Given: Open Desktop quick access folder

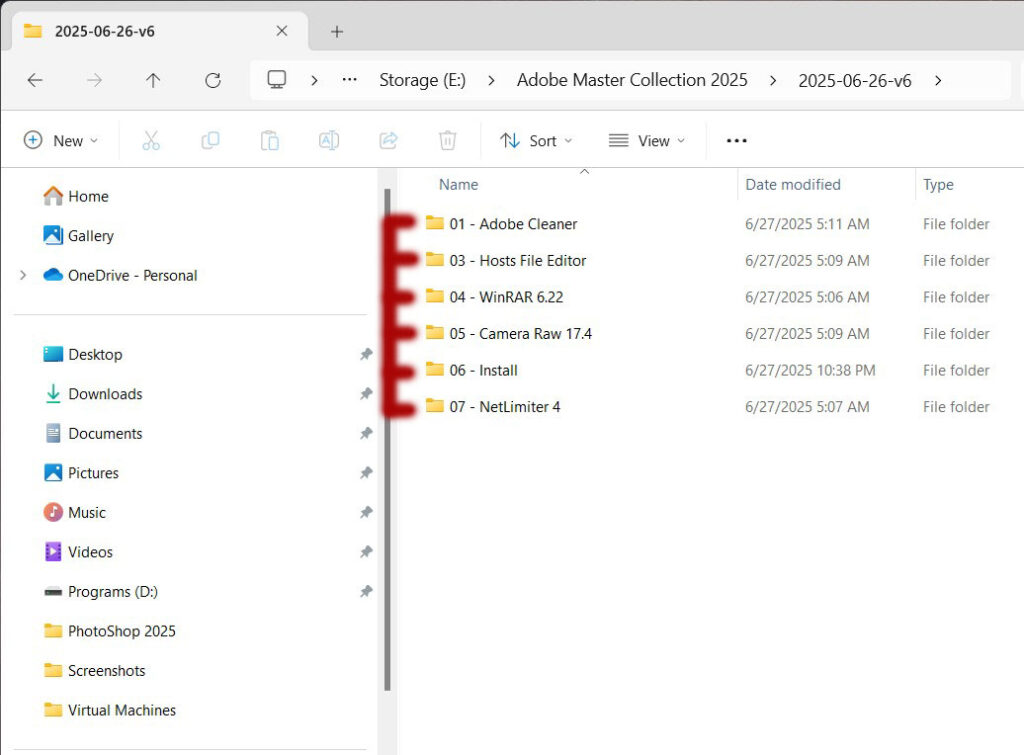Looking at the screenshot, I should 83,354.
